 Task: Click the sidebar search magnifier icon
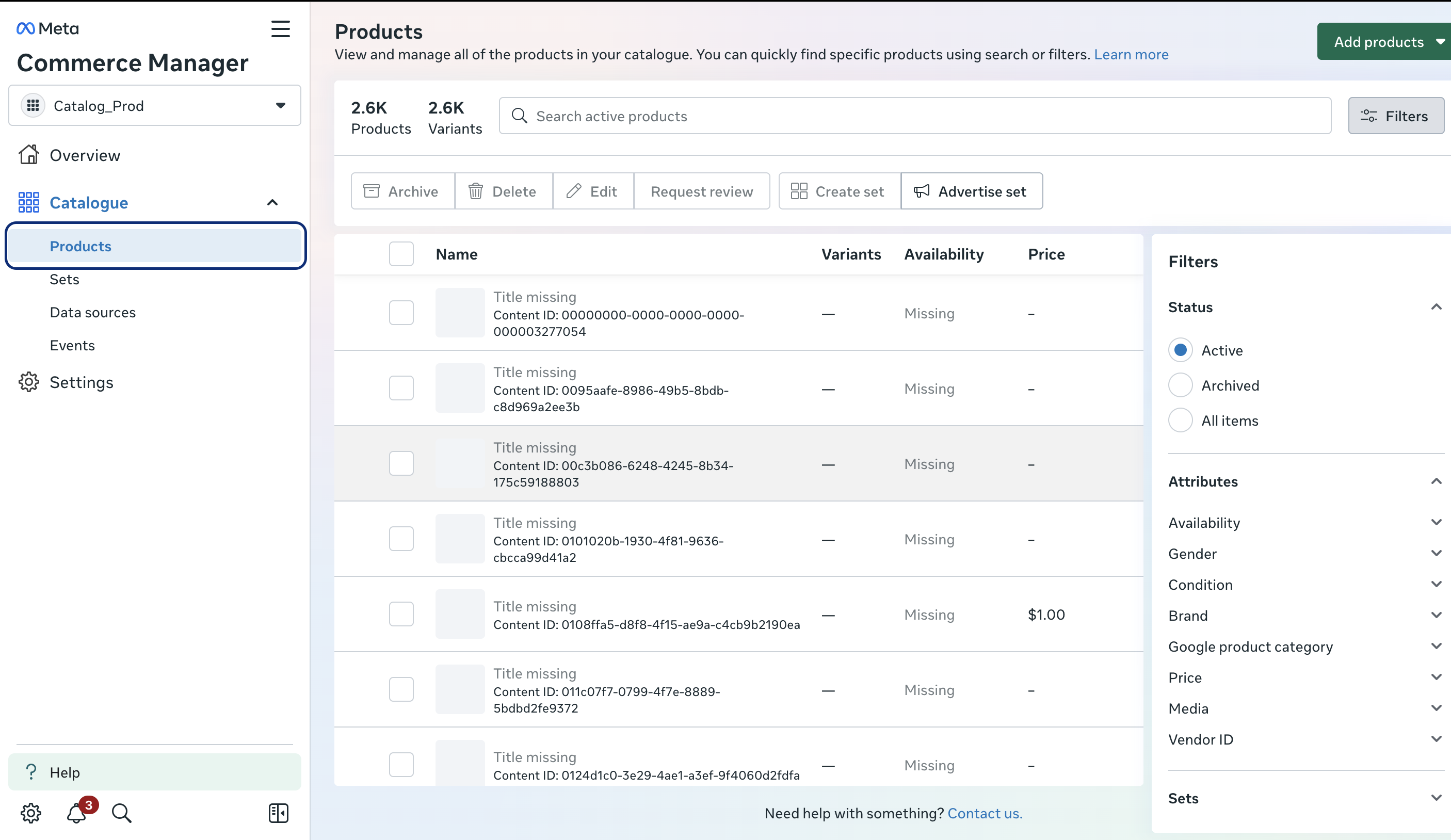coord(121,813)
